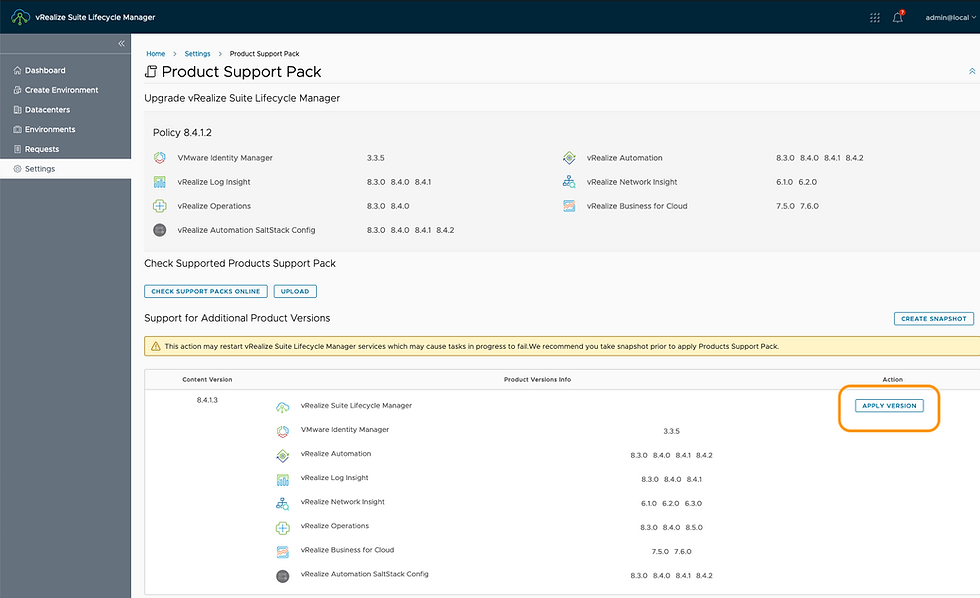
Task: Open Requests in sidebar
Action: coord(66,149)
